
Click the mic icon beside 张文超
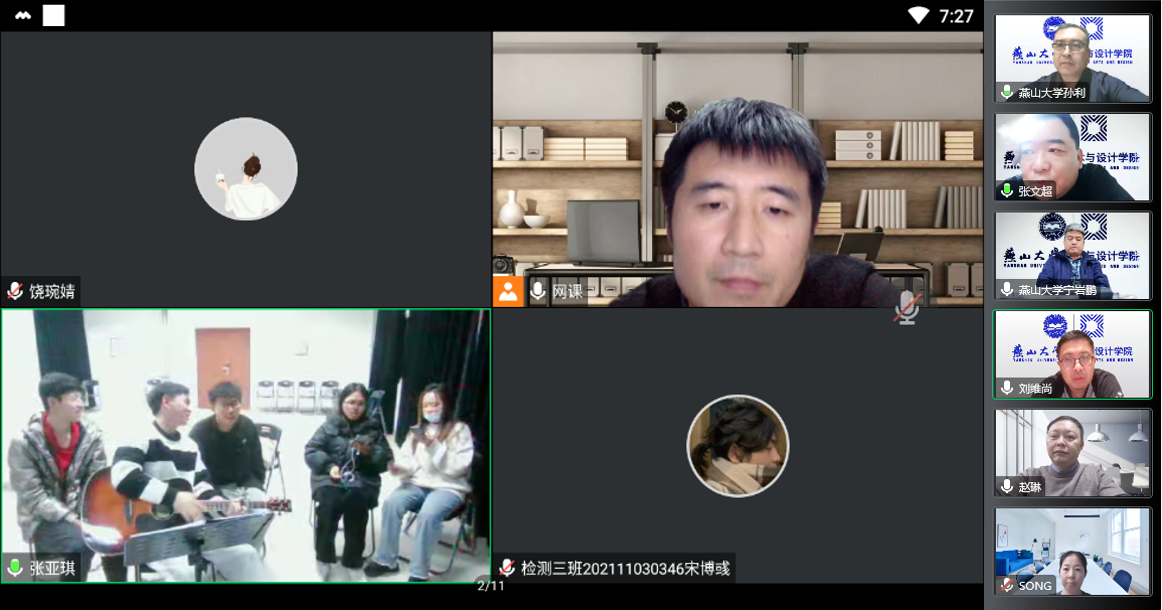pos(1007,191)
